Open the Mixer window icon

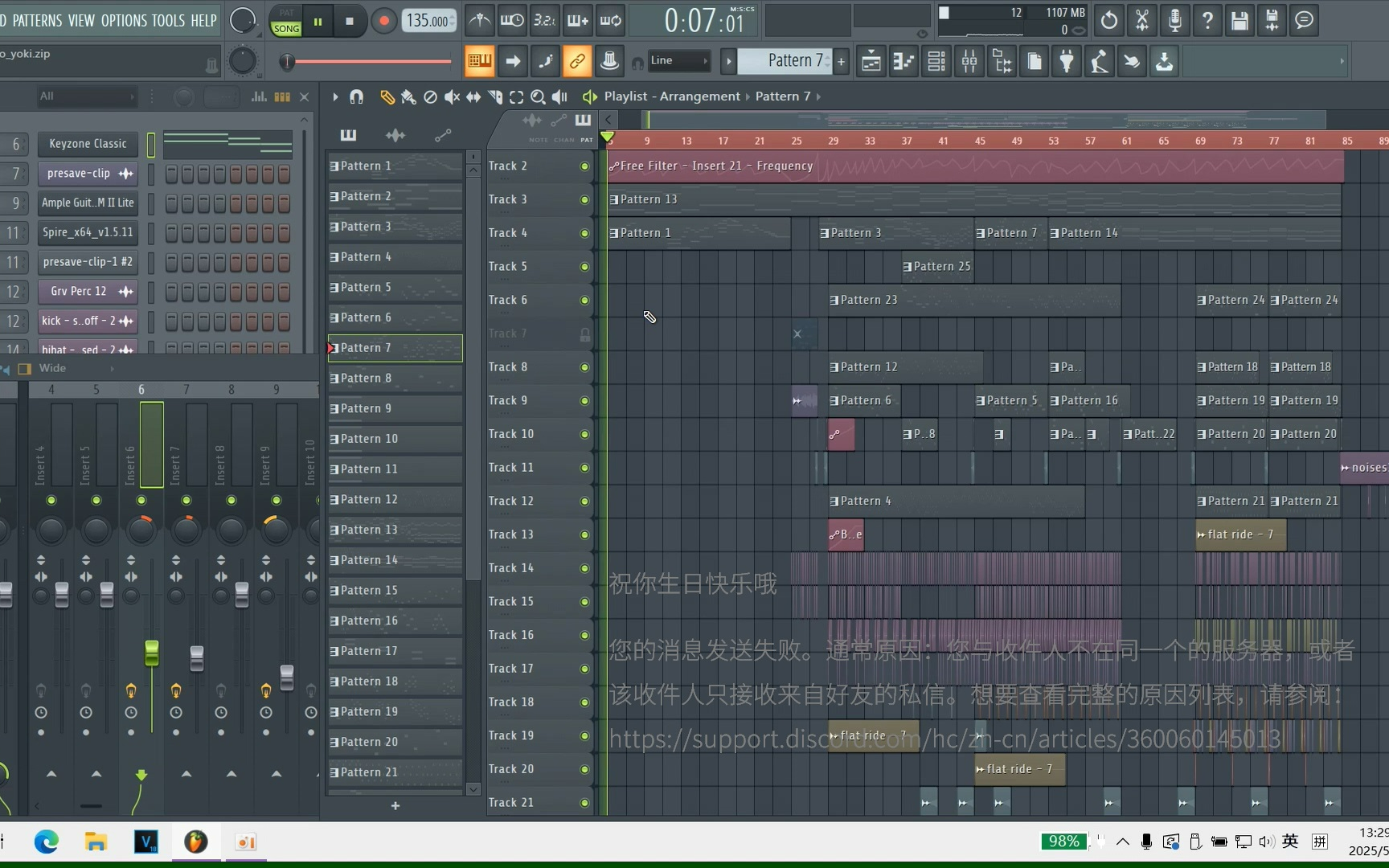tap(969, 61)
